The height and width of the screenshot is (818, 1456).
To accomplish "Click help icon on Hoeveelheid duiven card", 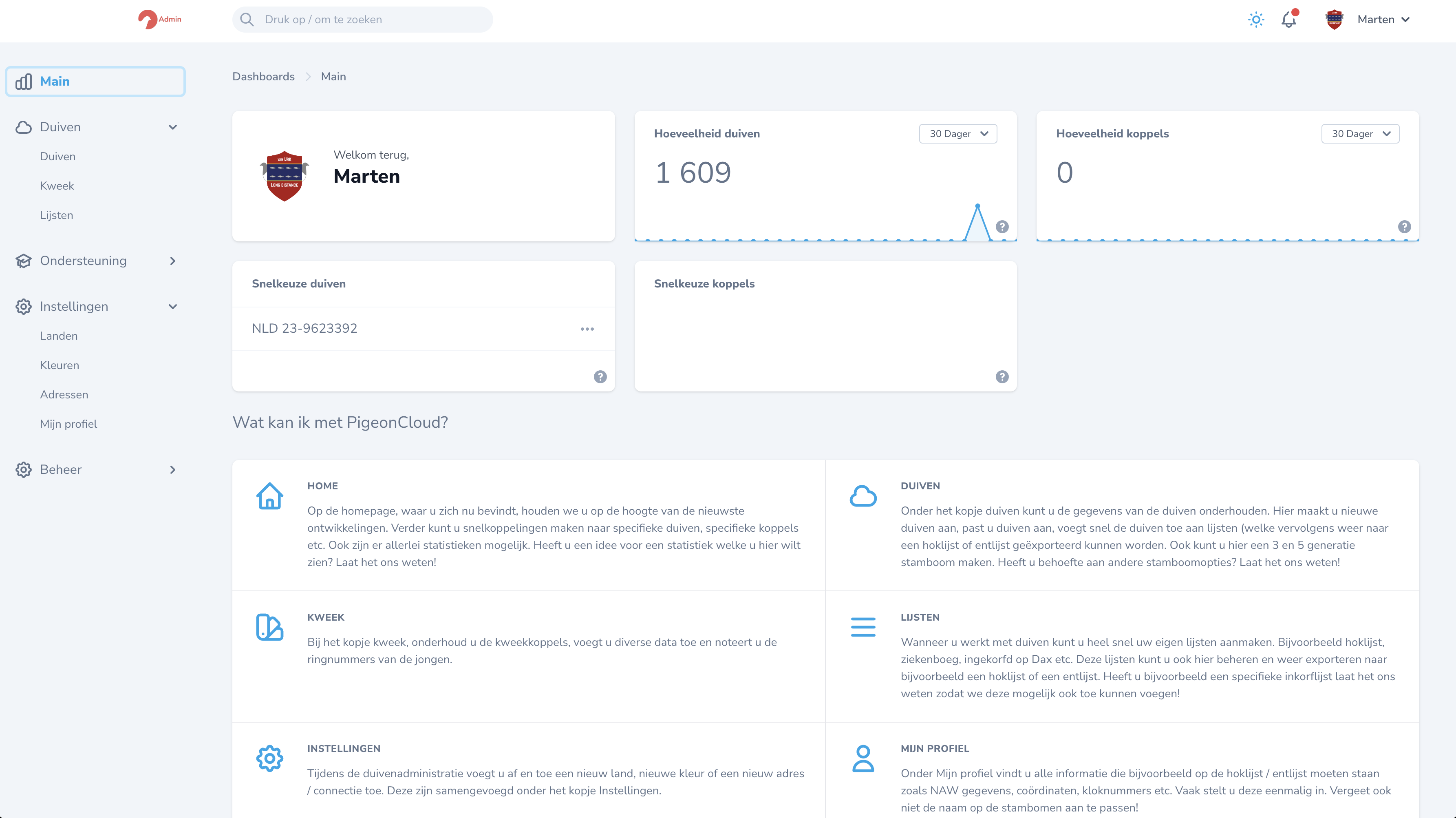I will pyautogui.click(x=1002, y=227).
